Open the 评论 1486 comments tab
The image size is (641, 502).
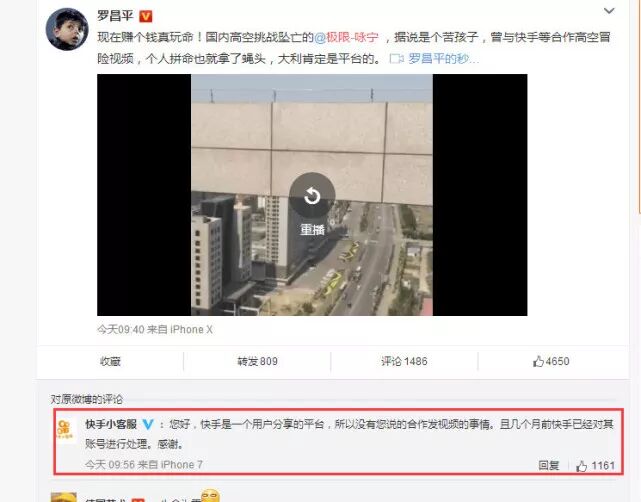tap(404, 361)
